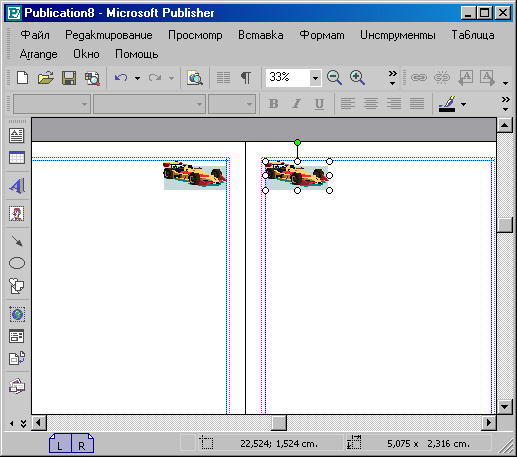Select the Oval shape tool
The width and height of the screenshot is (517, 457).
[17, 263]
